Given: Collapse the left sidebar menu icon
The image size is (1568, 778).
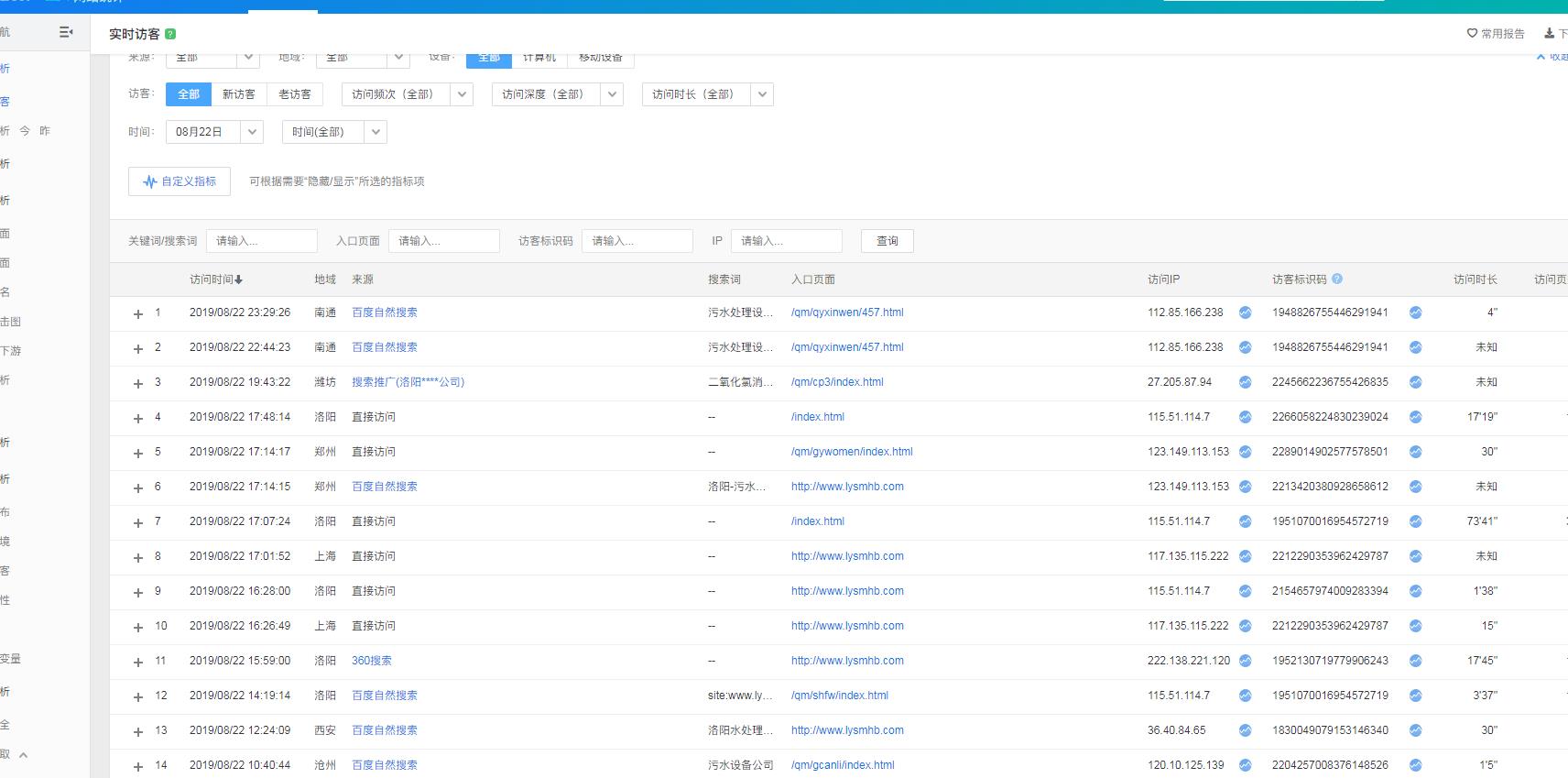Looking at the screenshot, I should click(x=66, y=32).
